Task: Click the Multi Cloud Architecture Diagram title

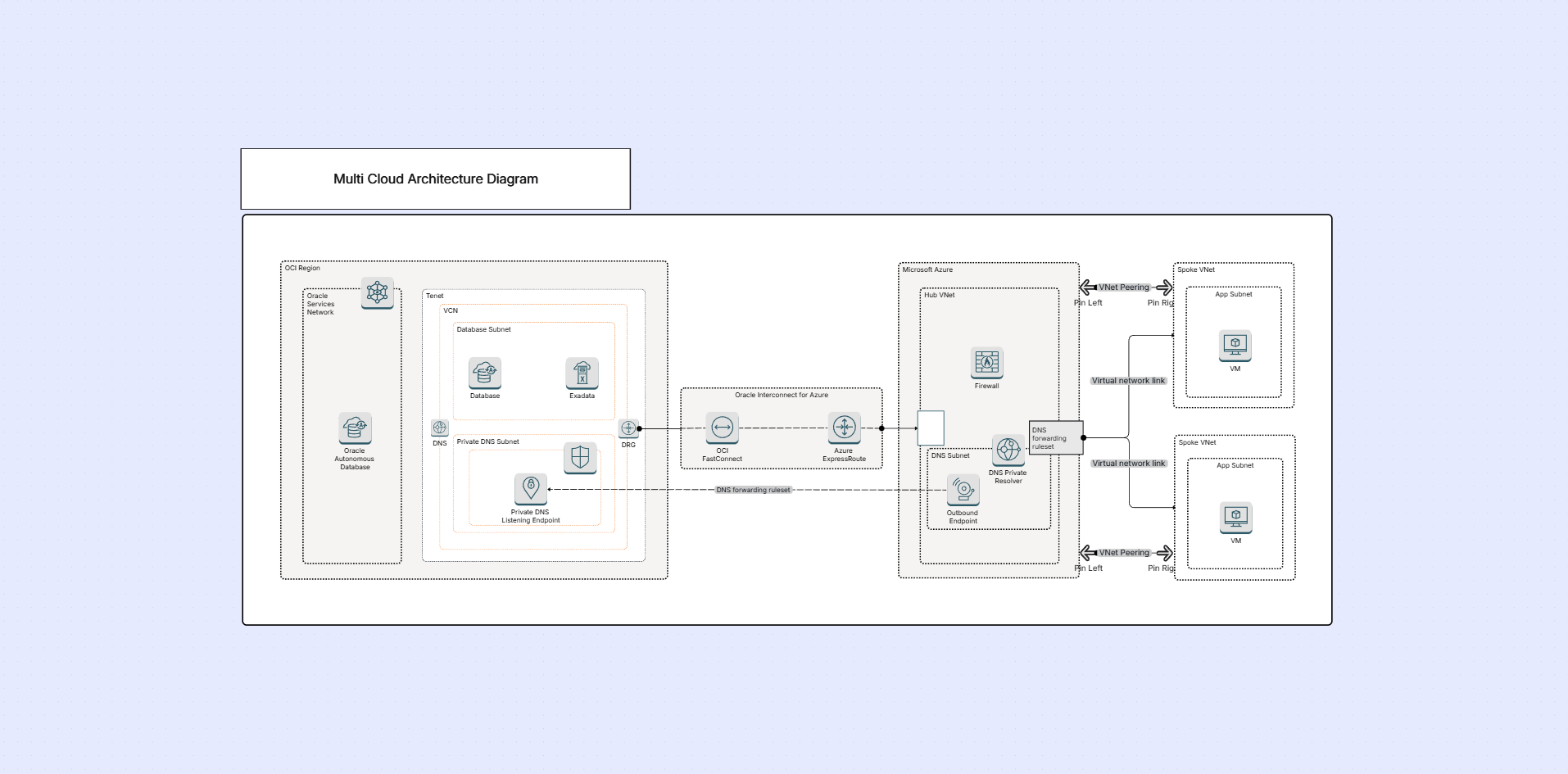Action: [436, 179]
